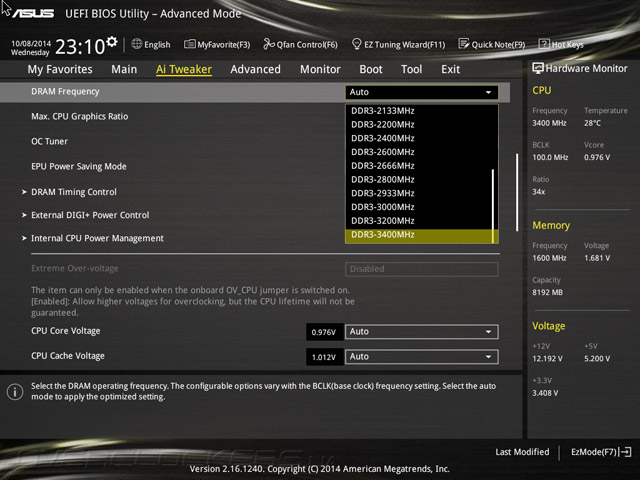Viewport: 640px width, 480px height.
Task: Click the CPU Core Voltage label
Action: pos(66,331)
